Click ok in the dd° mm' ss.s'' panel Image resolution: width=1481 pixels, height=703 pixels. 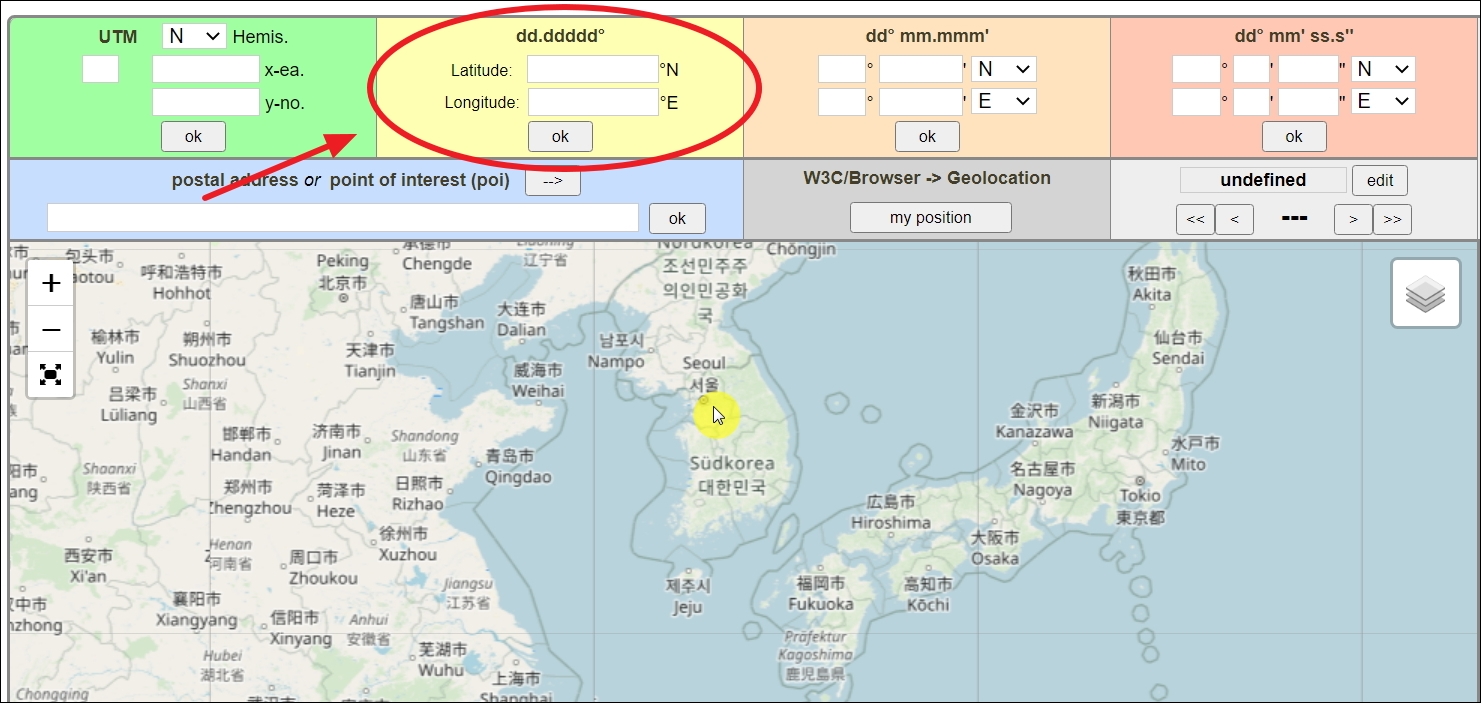[x=1294, y=137]
